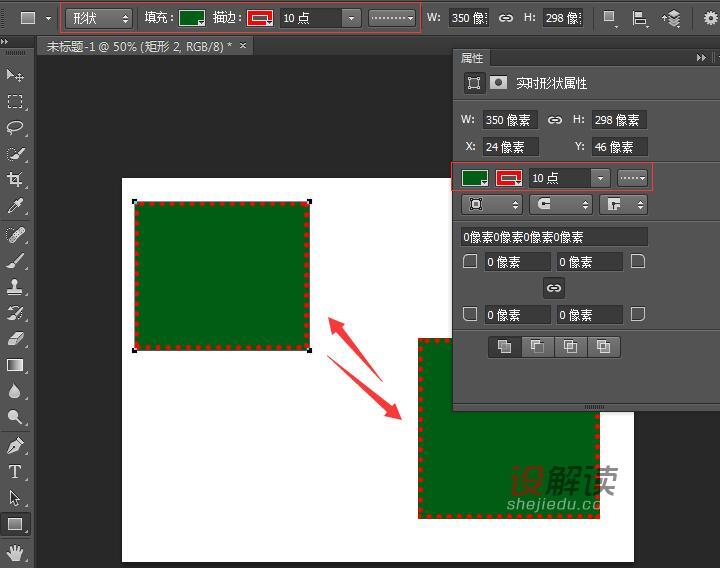Activate the Pen tool

pyautogui.click(x=15, y=445)
